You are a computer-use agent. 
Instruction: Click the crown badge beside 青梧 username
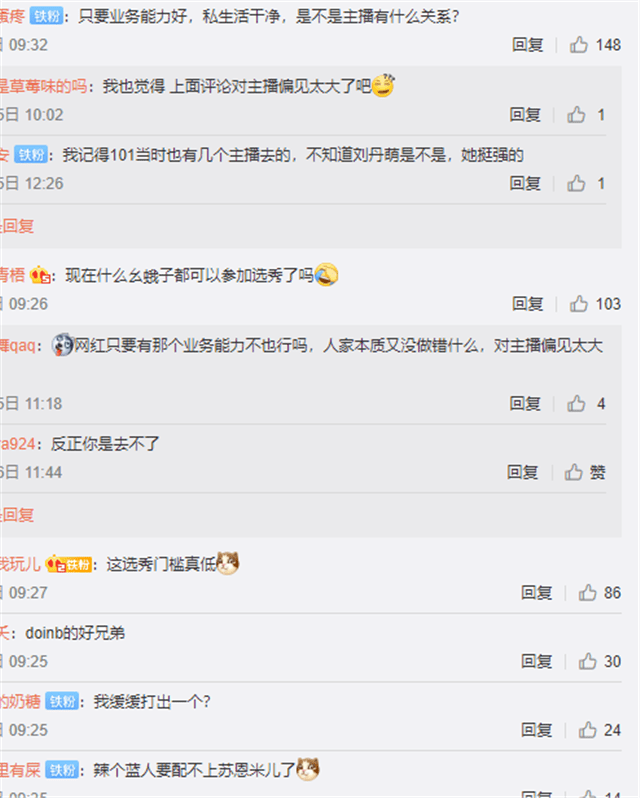[x=40, y=276]
